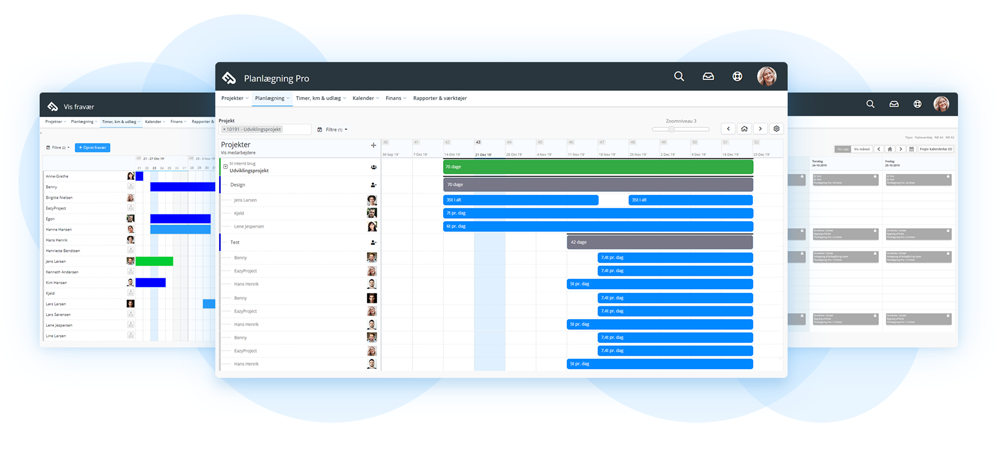Click the team icon on Udviklingsprojekt row
The height and width of the screenshot is (464, 1000).
tap(373, 168)
